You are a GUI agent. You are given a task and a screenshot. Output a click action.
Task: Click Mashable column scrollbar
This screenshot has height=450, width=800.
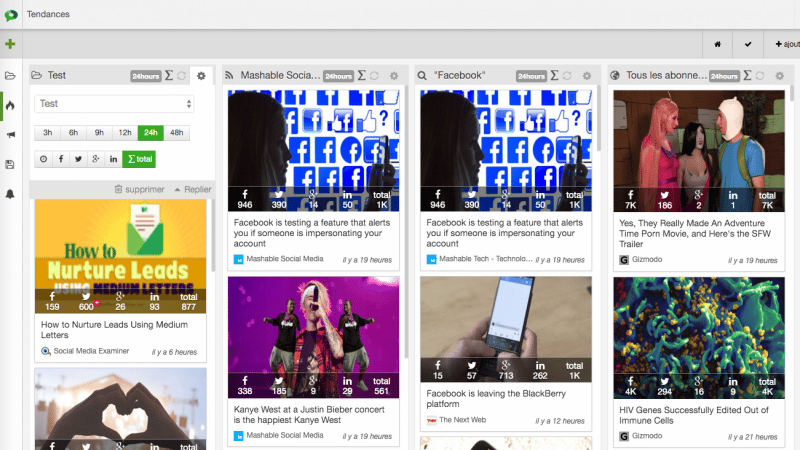coord(406,222)
